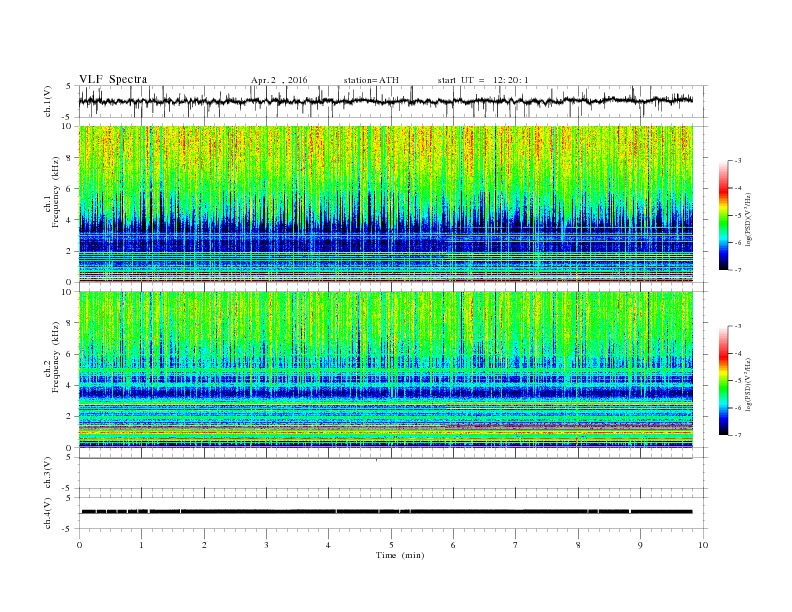Image resolution: width=792 pixels, height=612 pixels.
Task: Click the time axis tick label '0'
Action: (79, 545)
